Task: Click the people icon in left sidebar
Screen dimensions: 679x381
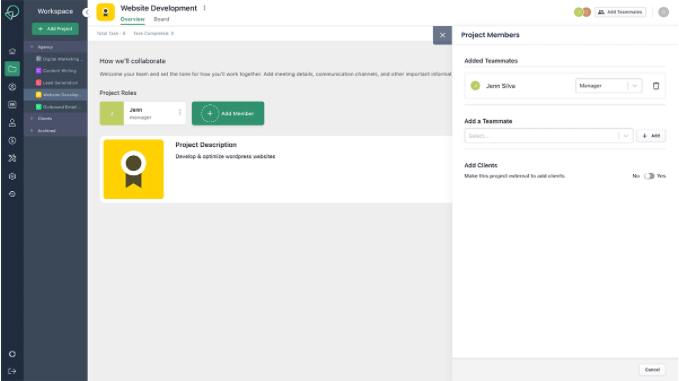Action: point(12,123)
